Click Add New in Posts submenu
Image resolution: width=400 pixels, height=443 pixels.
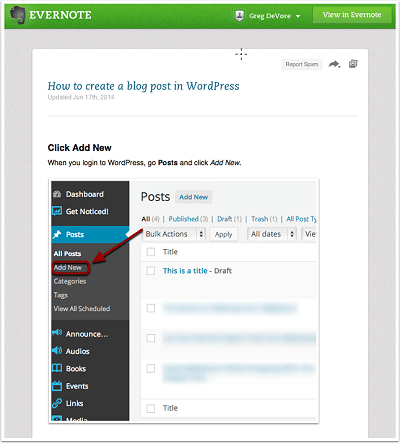point(68,267)
